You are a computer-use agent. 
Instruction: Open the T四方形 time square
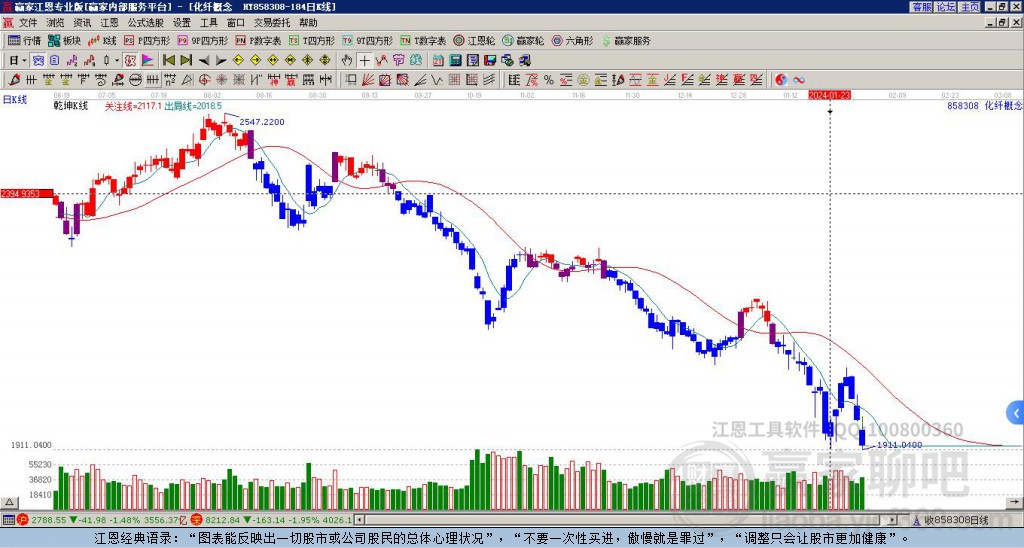coord(312,40)
